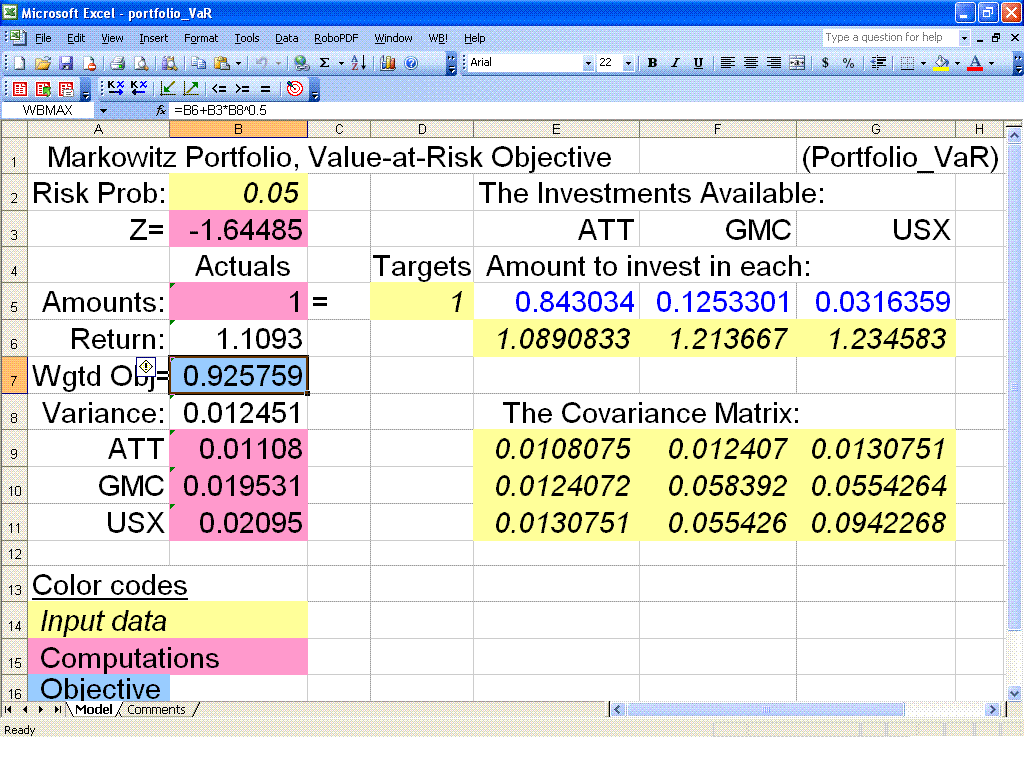Screen dimensions: 1024x768
Task: Click the AutoSum sigma icon
Action: [x=325, y=63]
